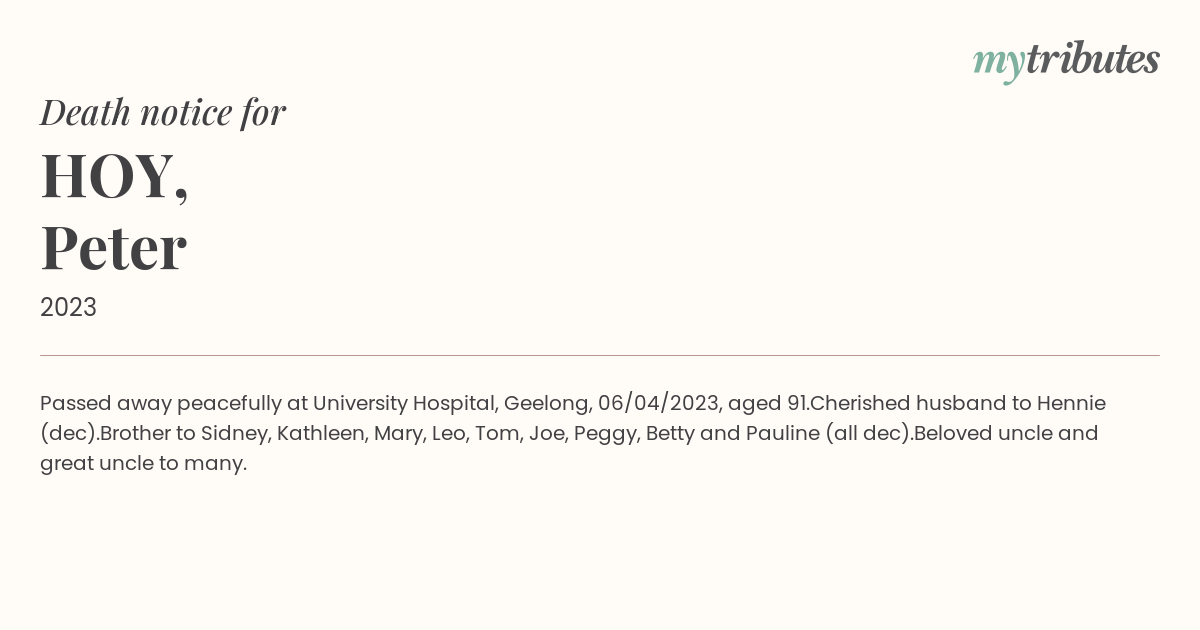1200x630 pixels.
Task: Click the "tributes" part of the logo
Action: click(1092, 60)
